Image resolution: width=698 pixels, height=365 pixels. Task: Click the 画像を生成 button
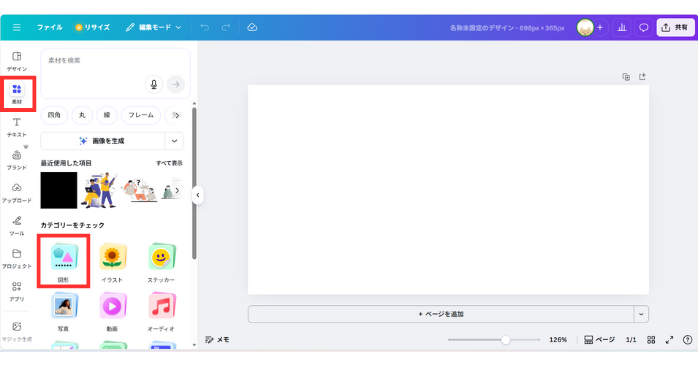[103, 141]
